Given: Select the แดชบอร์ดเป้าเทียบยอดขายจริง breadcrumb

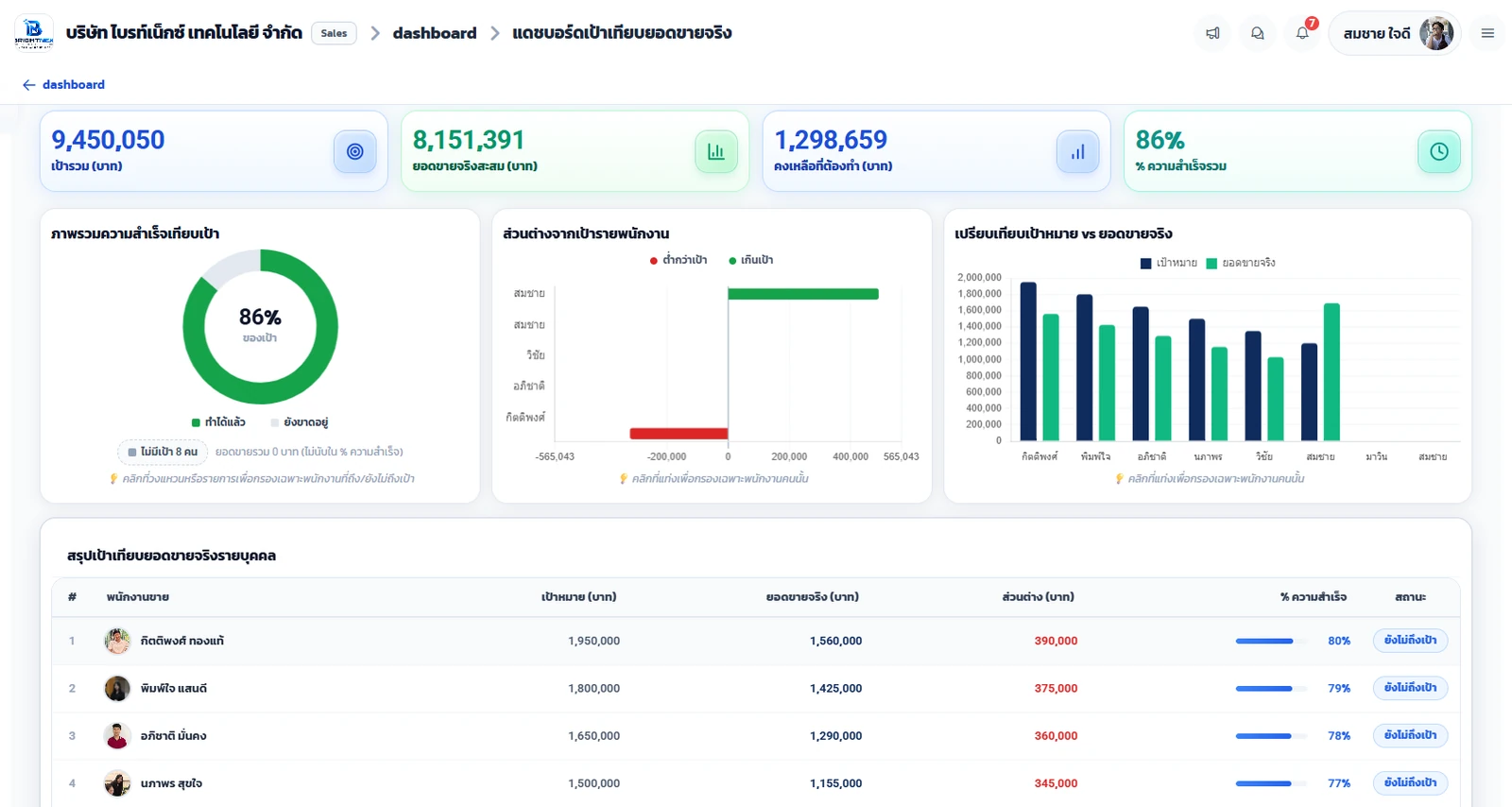Looking at the screenshot, I should 622,33.
